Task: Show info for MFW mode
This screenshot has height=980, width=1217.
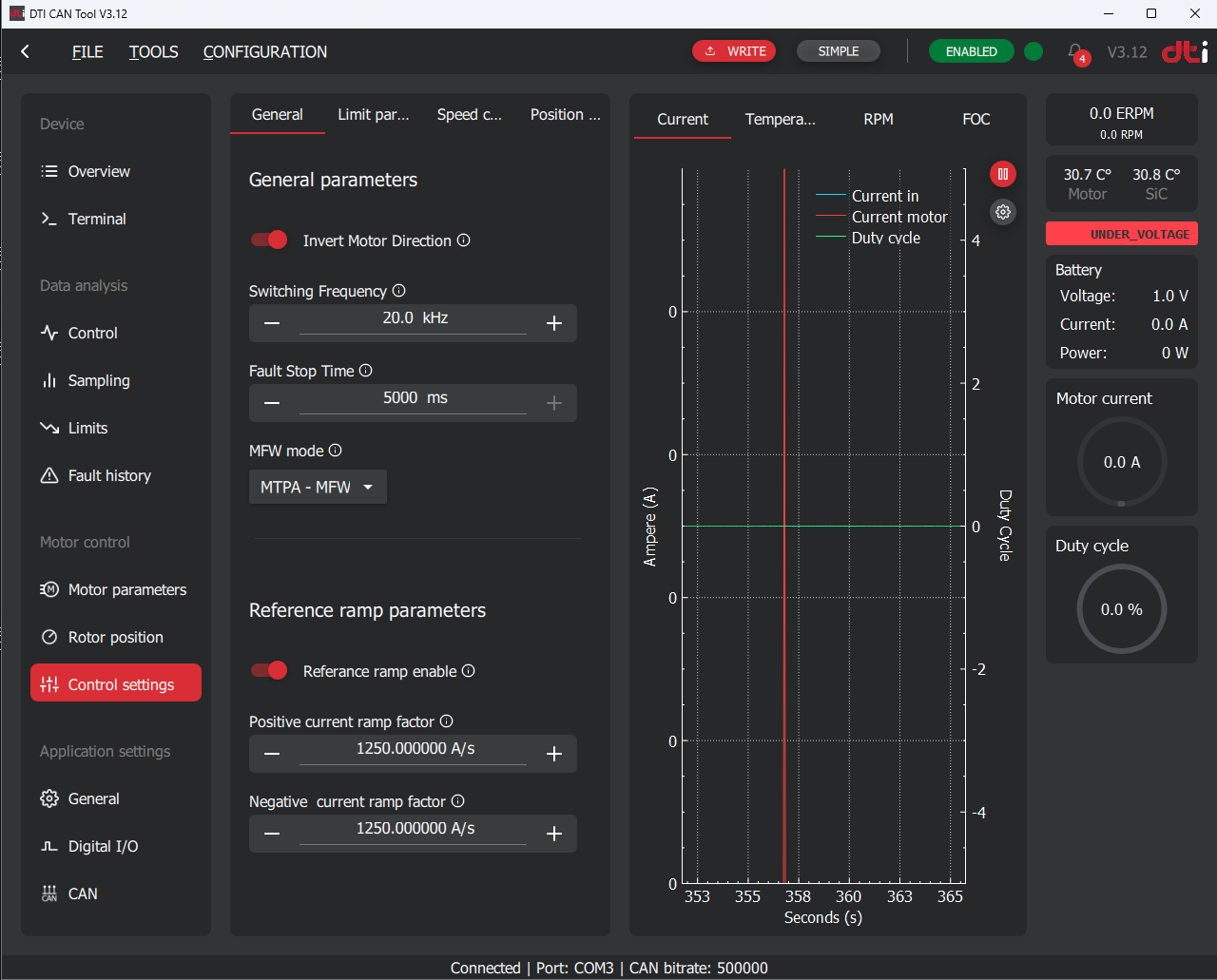Action: (x=336, y=451)
